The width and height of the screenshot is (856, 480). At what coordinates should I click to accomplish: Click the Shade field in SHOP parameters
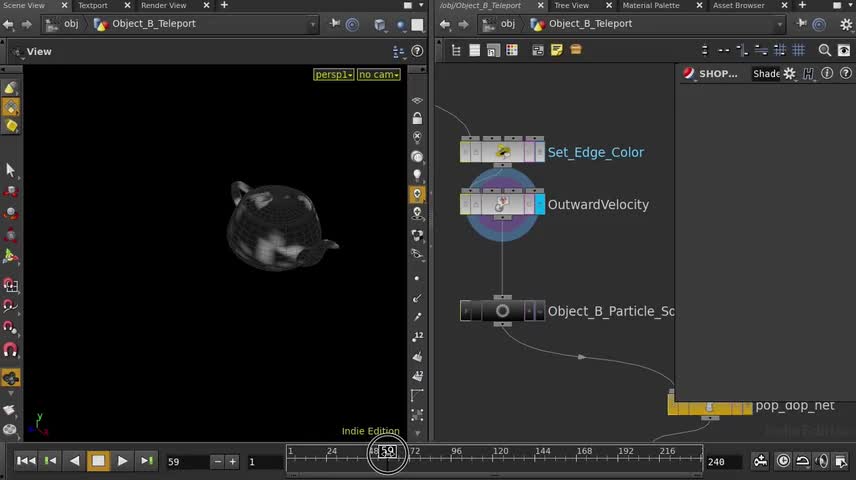click(766, 74)
